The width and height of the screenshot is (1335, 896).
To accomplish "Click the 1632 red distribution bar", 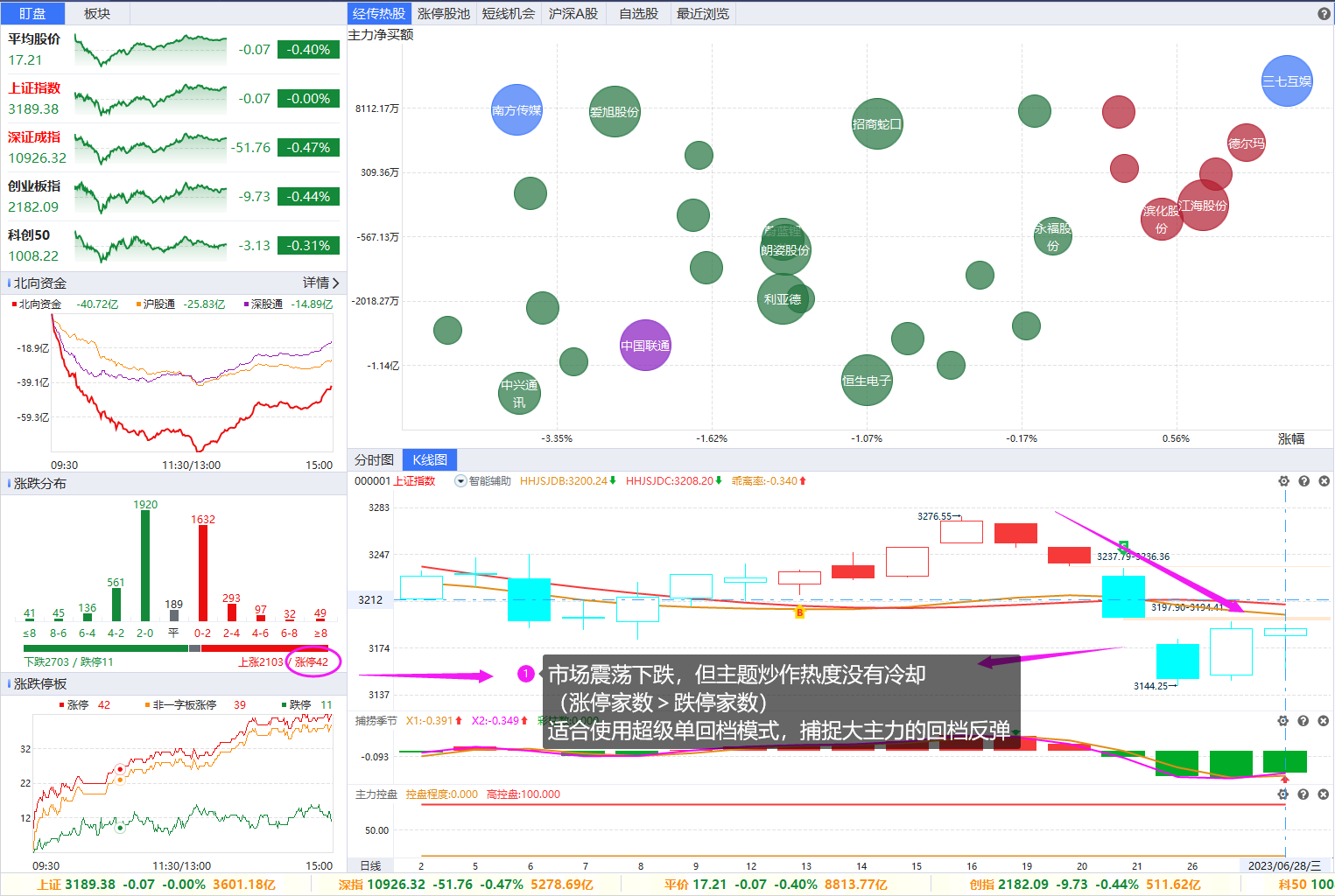I will 203,574.
